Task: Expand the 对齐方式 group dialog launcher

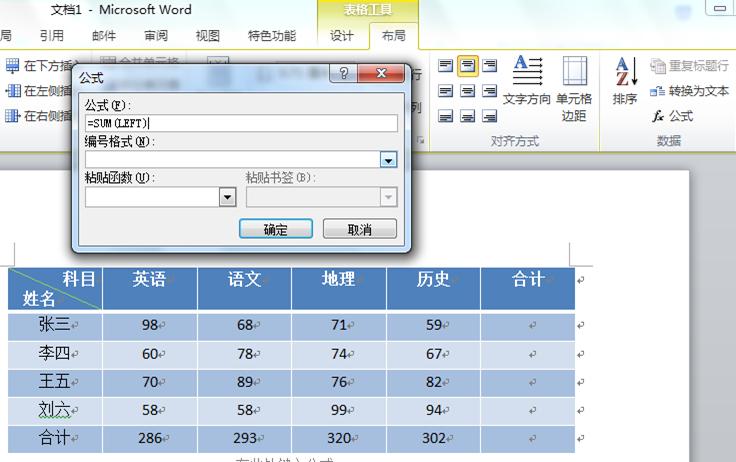Action: pyautogui.click(x=420, y=140)
